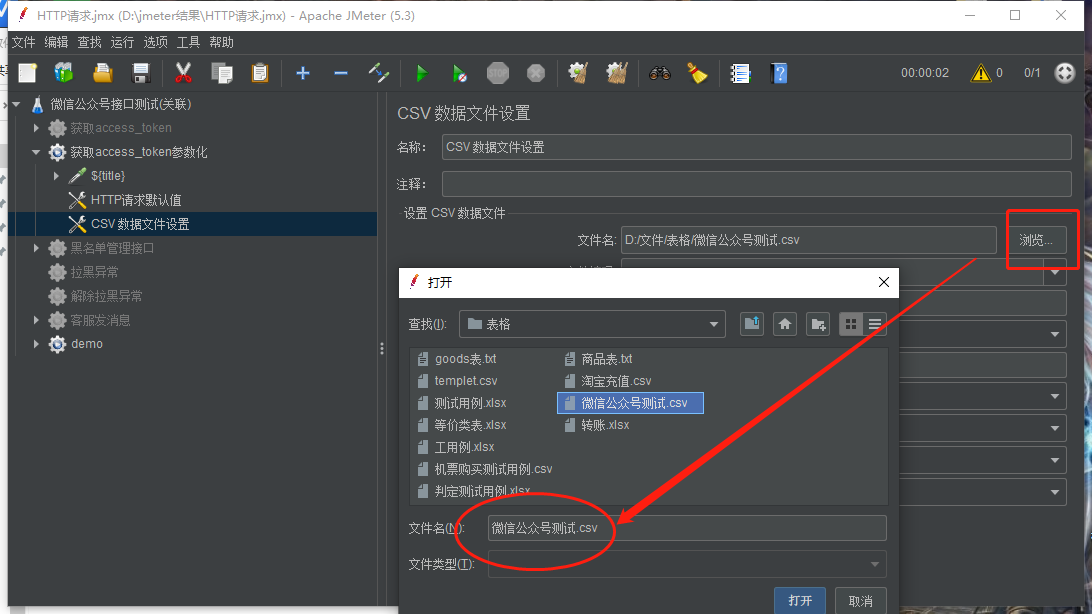This screenshot has width=1092, height=614.
Task: Click the Open file folder icon
Action: tap(102, 73)
